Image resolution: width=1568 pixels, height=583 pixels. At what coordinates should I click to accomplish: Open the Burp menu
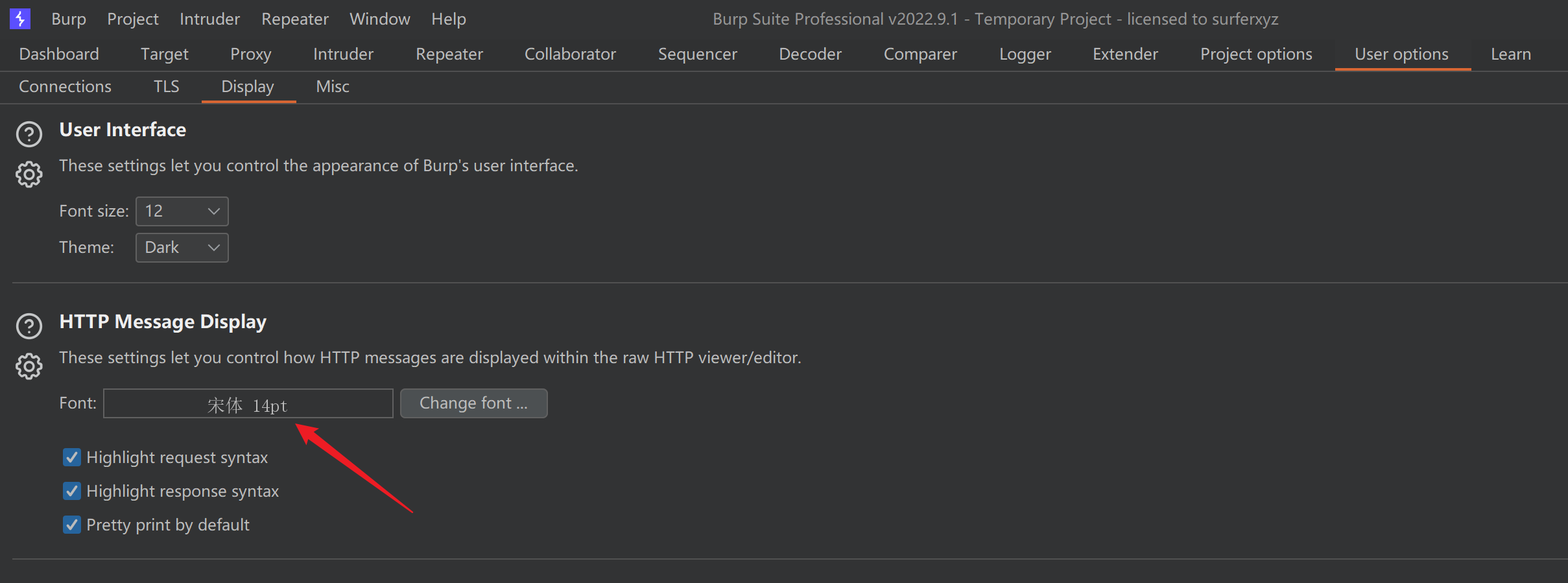(69, 19)
